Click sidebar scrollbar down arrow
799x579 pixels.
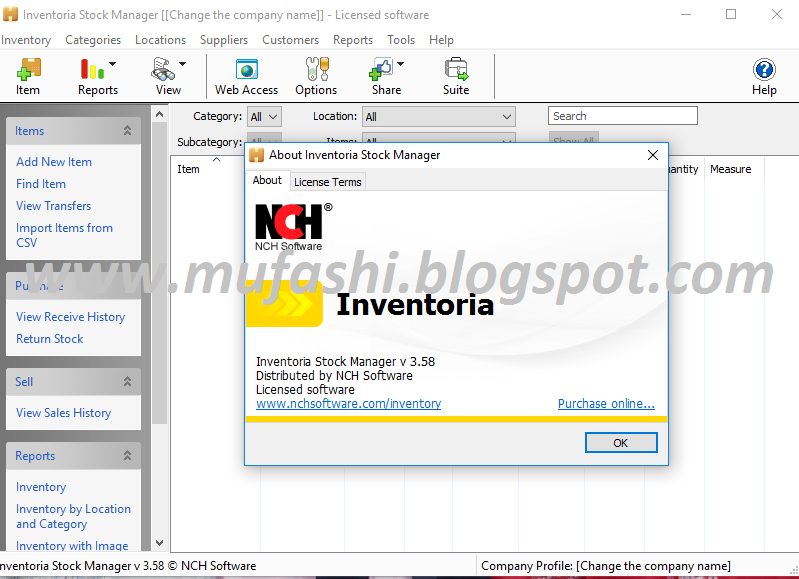[159, 543]
